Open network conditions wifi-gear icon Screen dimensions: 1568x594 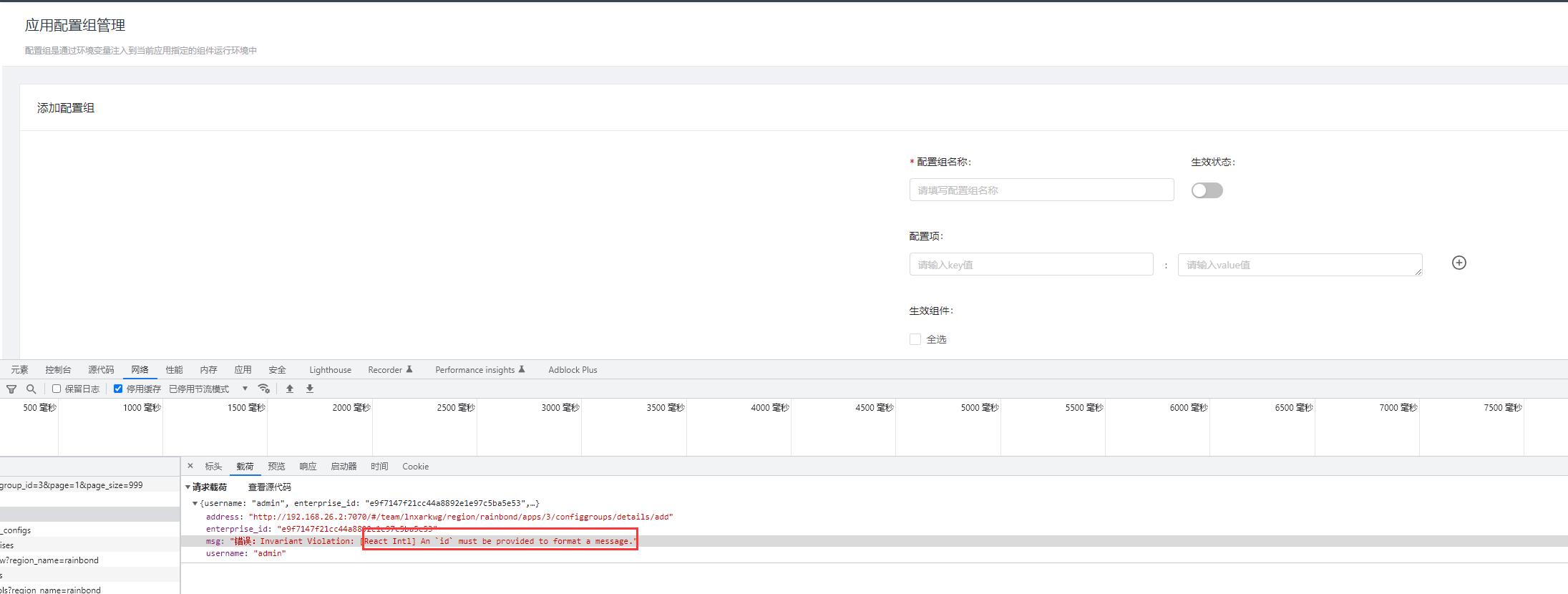click(264, 389)
